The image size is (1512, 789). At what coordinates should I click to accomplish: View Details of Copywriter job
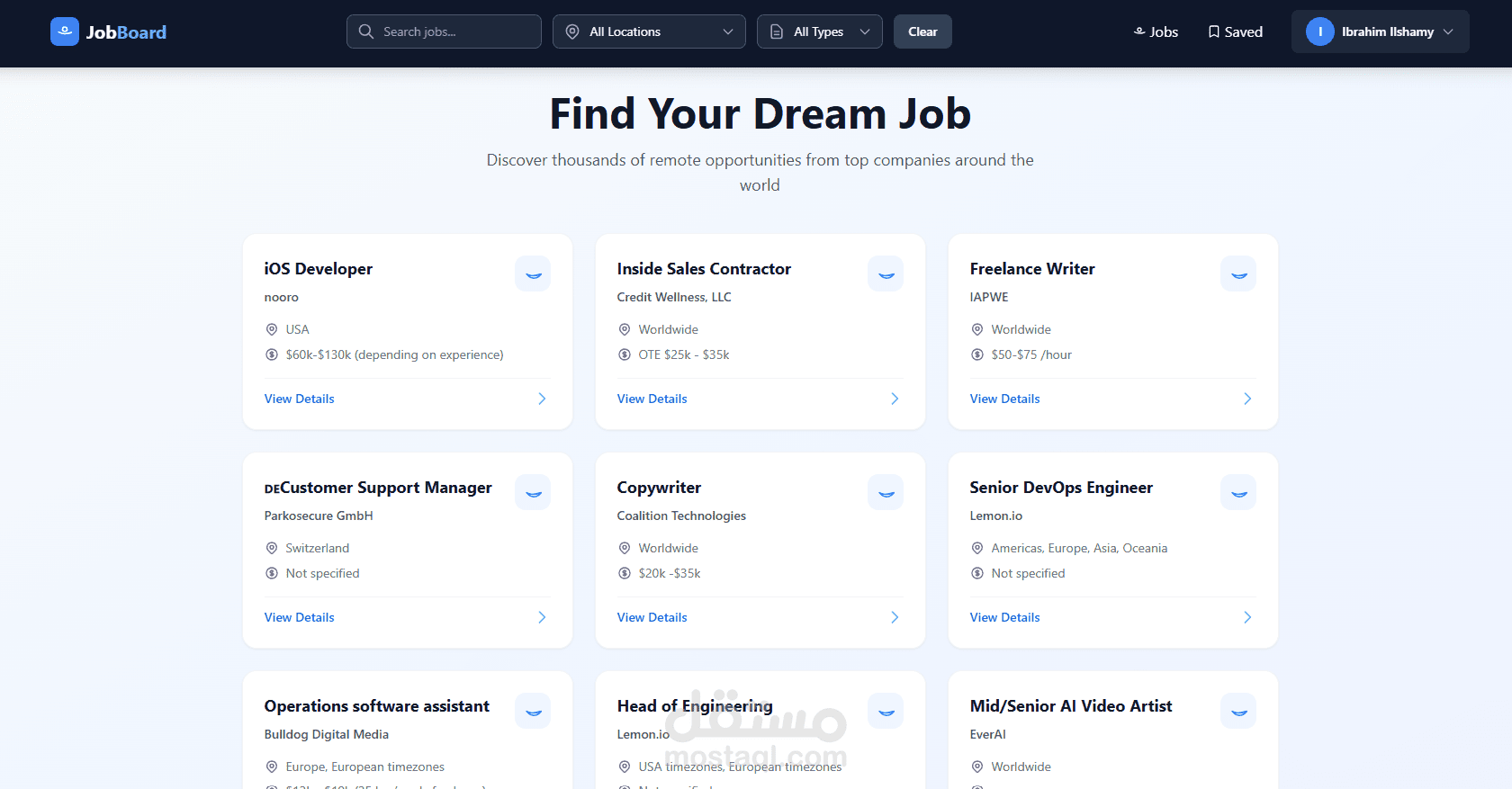pos(652,617)
